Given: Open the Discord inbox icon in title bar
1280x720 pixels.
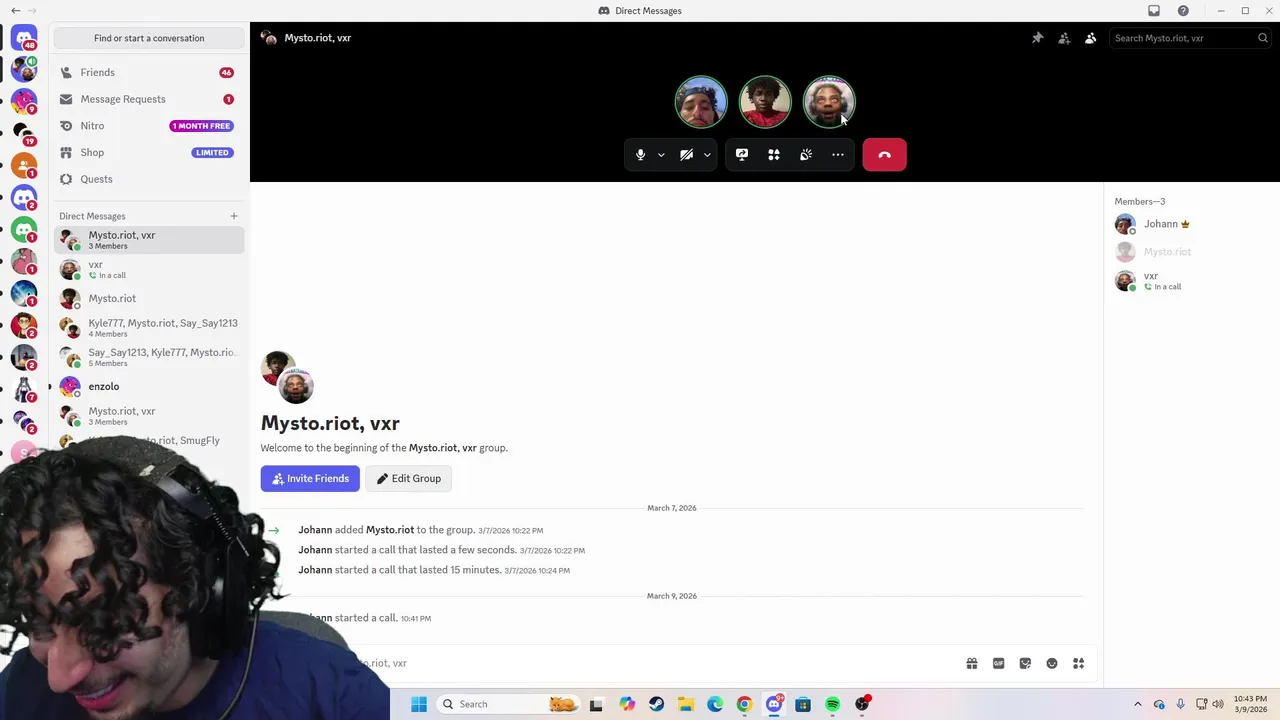Looking at the screenshot, I should pyautogui.click(x=1154, y=11).
